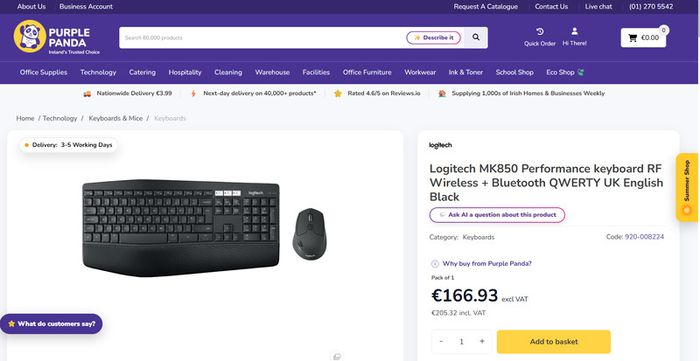Open the Keyboards & Mice breadcrumb link
The height and width of the screenshot is (361, 700).
(116, 118)
